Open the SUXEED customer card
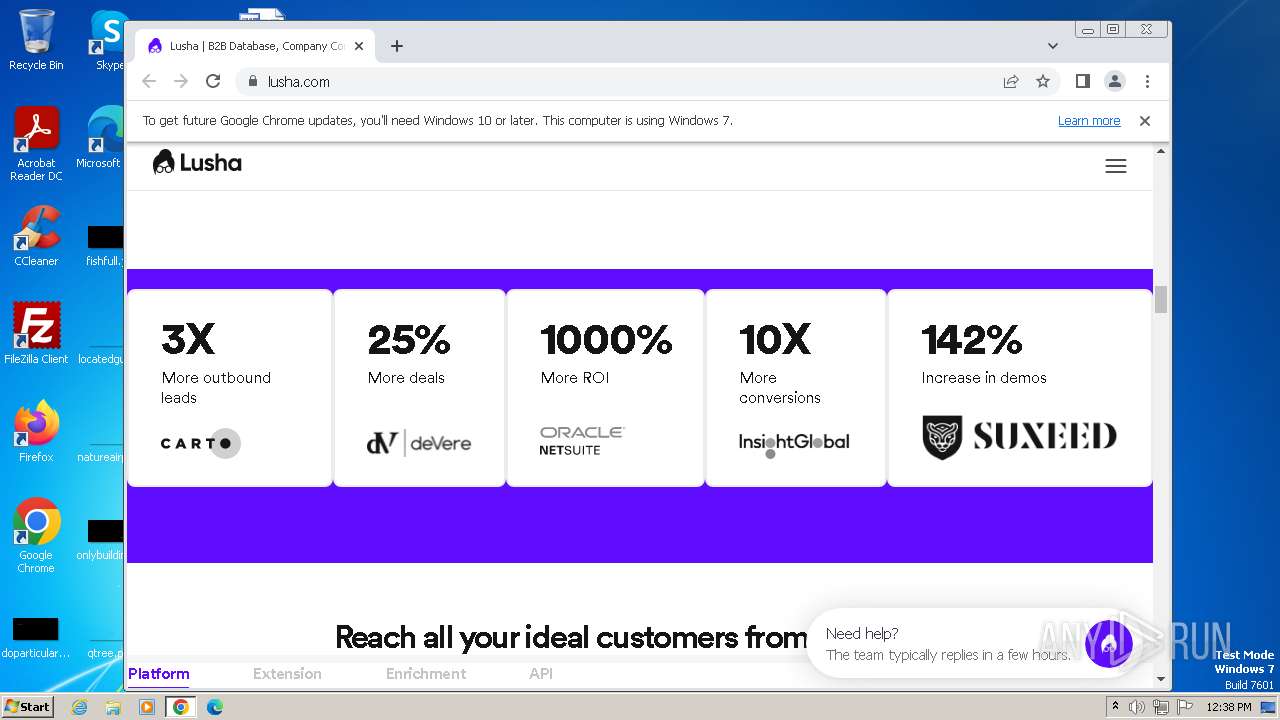This screenshot has height=720, width=1280. point(1020,388)
